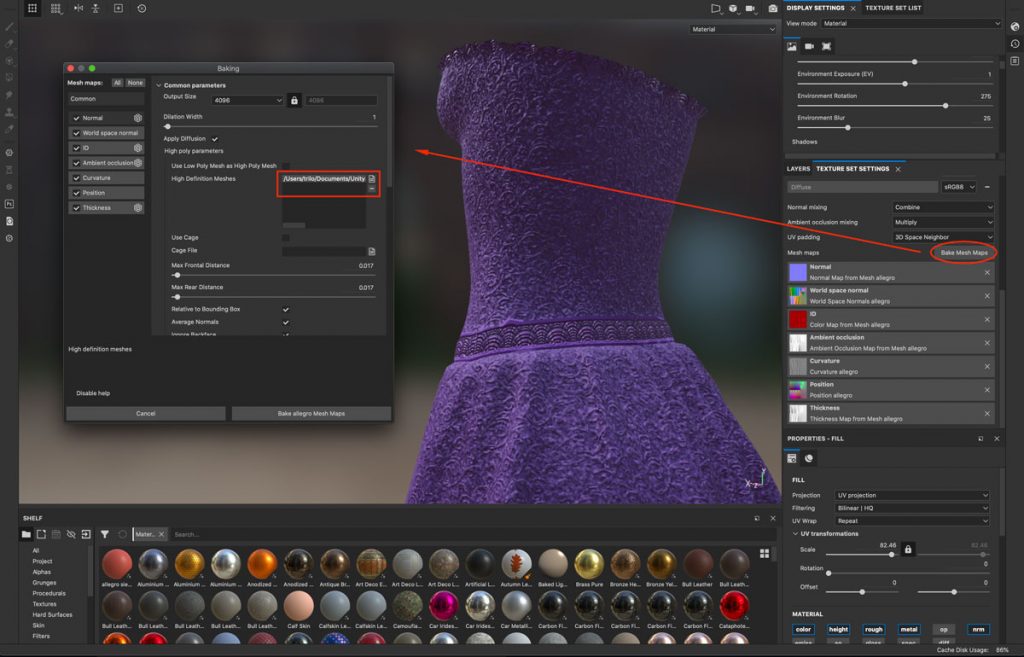This screenshot has height=657, width=1024.
Task: Switch to the Texture Set List tab
Action: pos(893,8)
